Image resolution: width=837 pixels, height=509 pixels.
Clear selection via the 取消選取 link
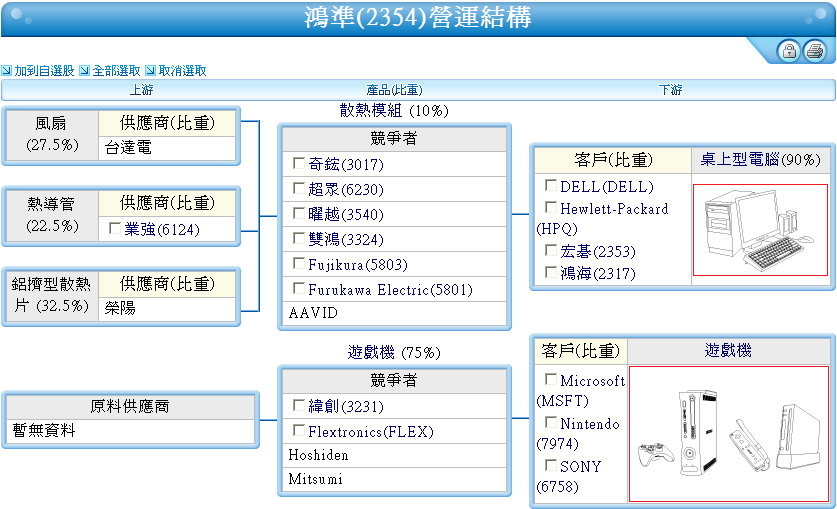183,70
